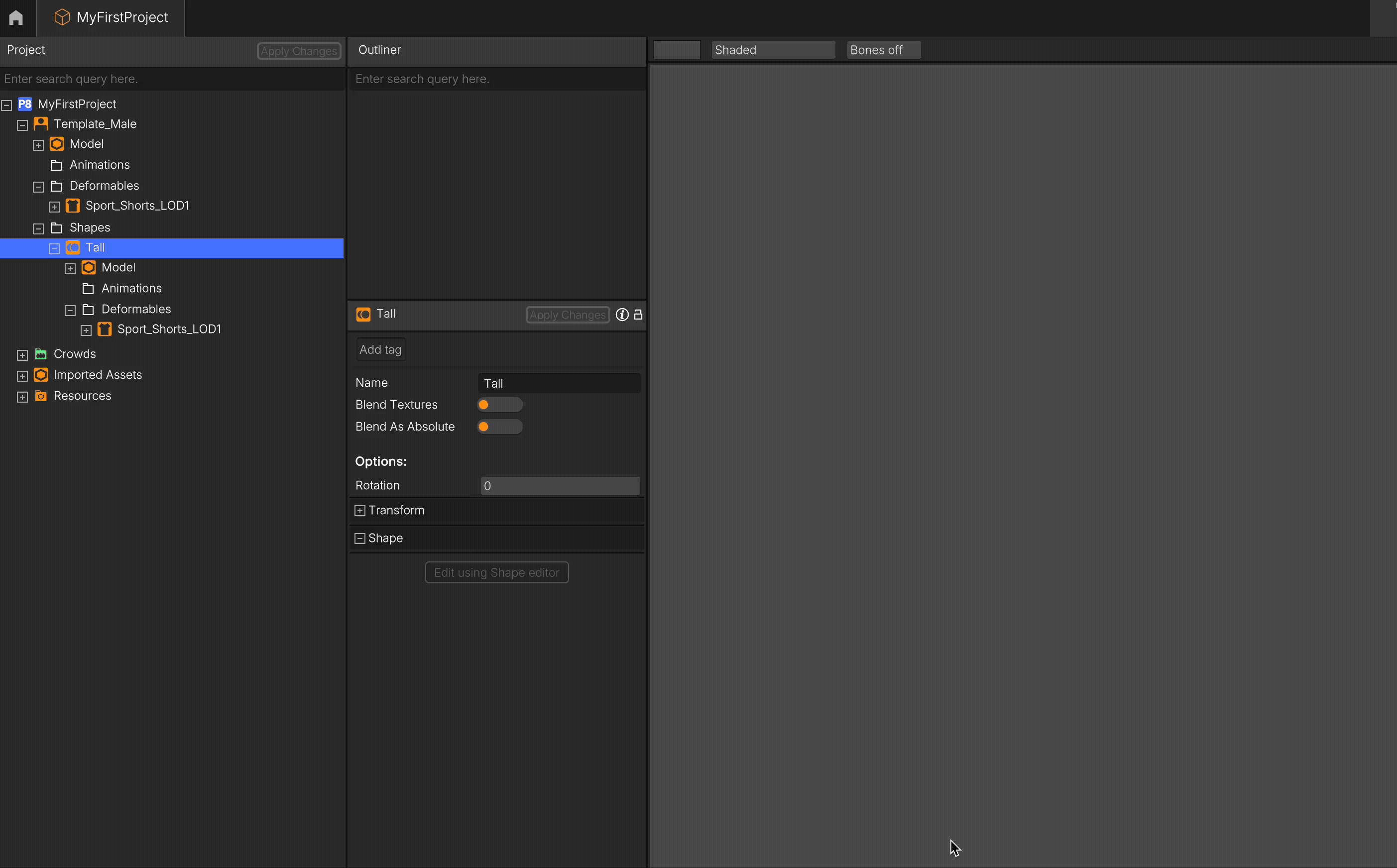
Task: Select the Crowds tree label
Action: point(75,354)
